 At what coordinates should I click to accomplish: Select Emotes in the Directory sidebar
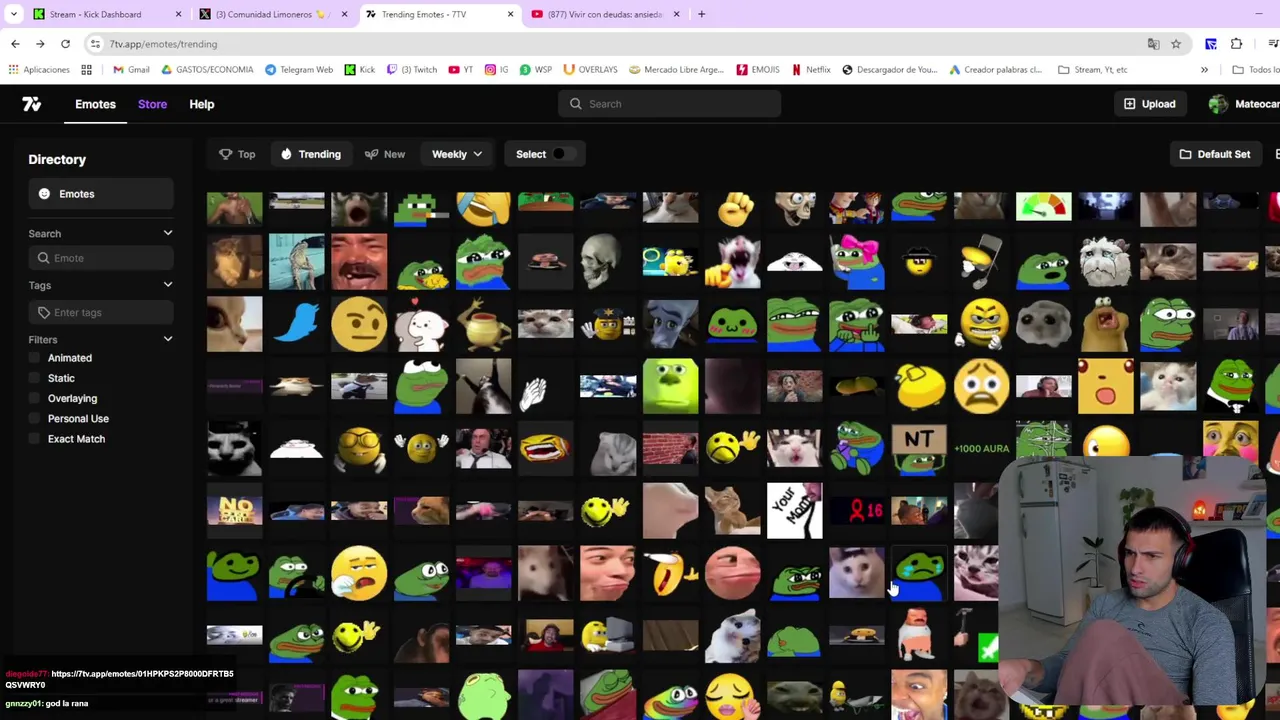(100, 194)
